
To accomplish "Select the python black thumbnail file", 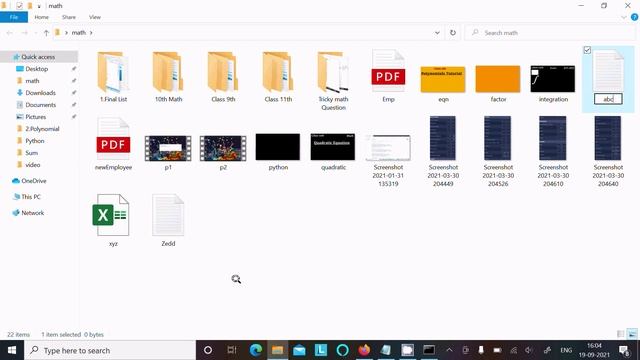I will [x=278, y=151].
